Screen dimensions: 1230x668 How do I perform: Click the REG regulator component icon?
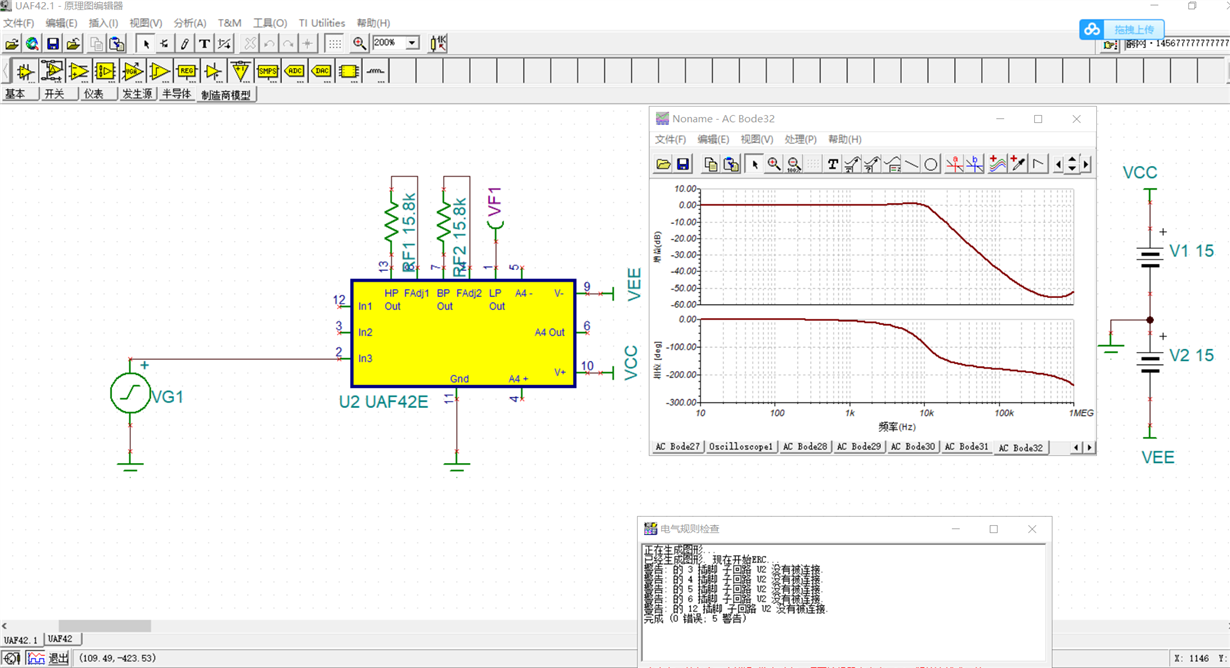click(x=186, y=71)
